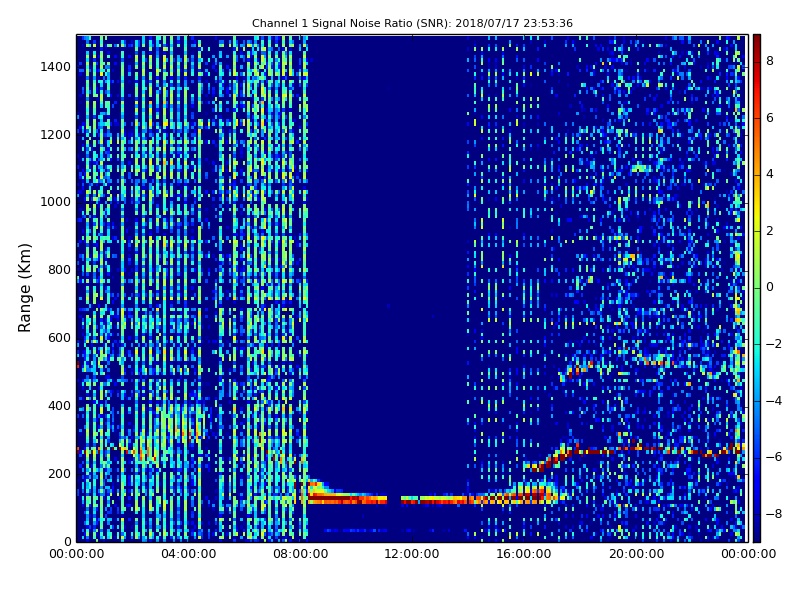Click the 1000 range tick label
The height and width of the screenshot is (600, 800).
[x=56, y=202]
